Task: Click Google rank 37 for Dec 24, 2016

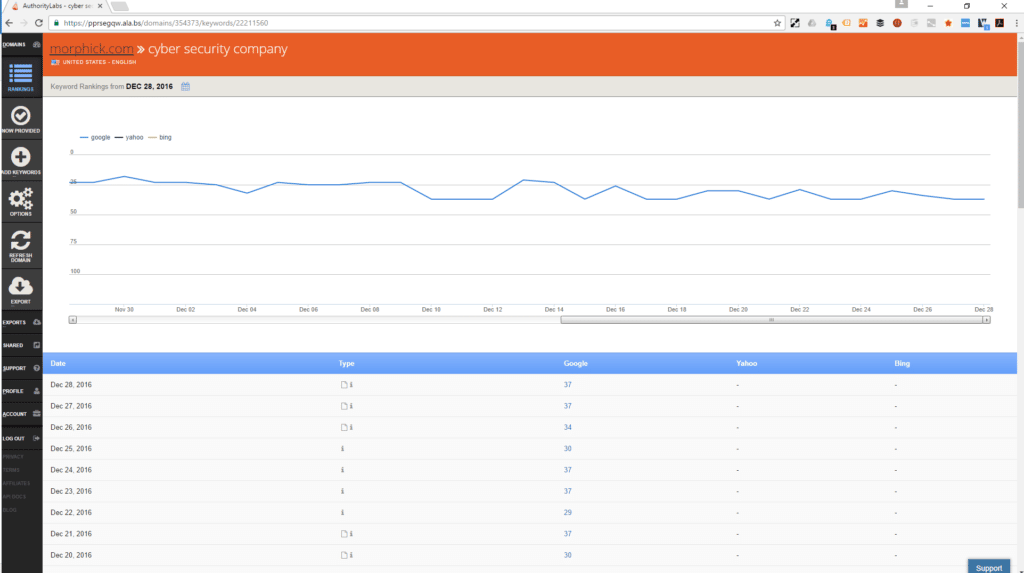Action: click(x=568, y=470)
